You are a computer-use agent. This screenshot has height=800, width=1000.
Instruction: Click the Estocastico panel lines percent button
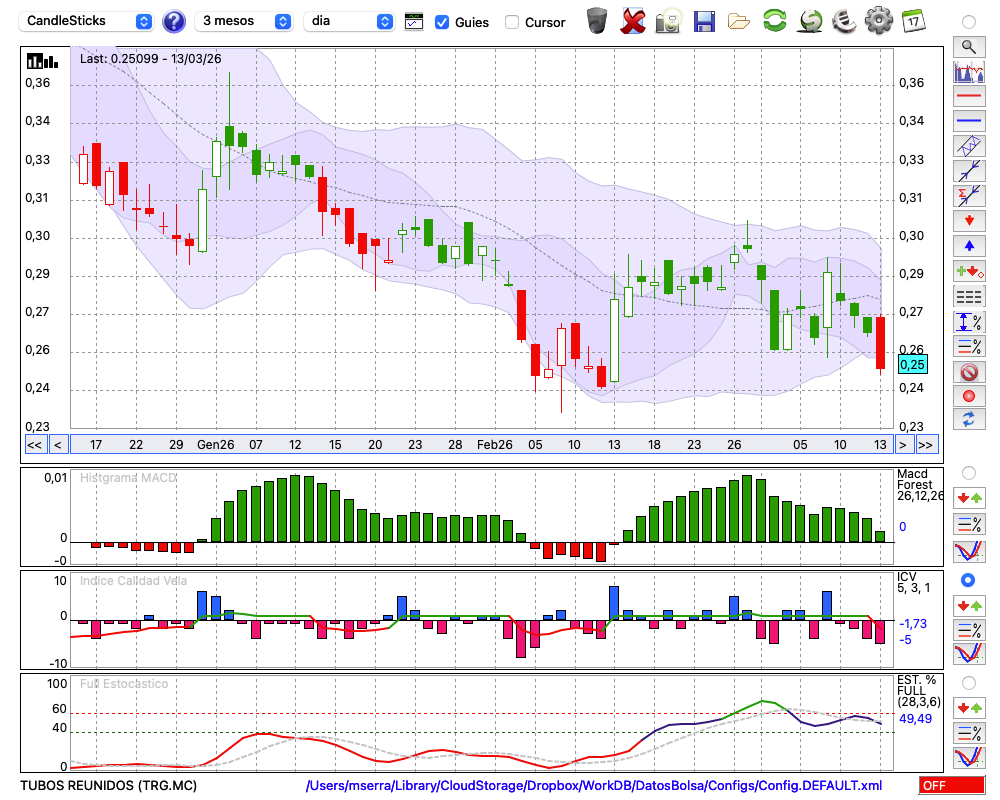pyautogui.click(x=969, y=732)
